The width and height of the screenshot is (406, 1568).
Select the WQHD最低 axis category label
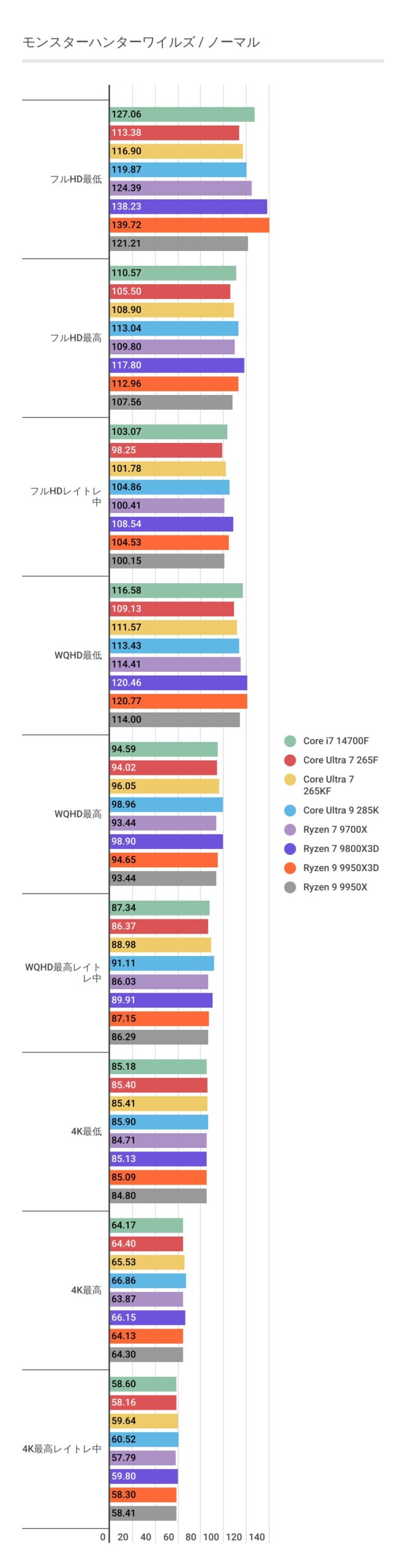click(x=78, y=655)
